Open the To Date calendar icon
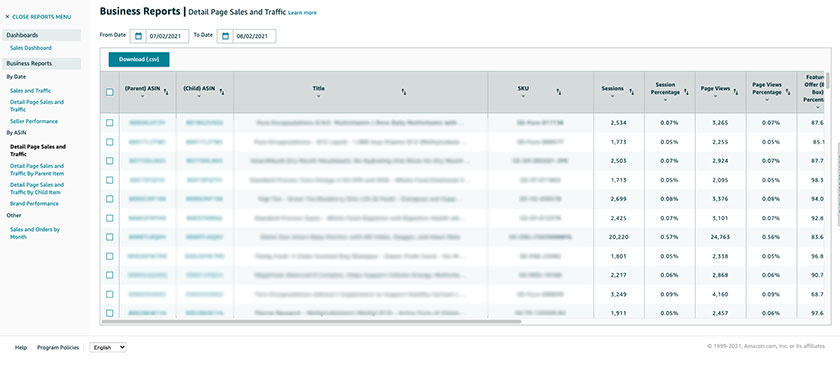 click(226, 36)
